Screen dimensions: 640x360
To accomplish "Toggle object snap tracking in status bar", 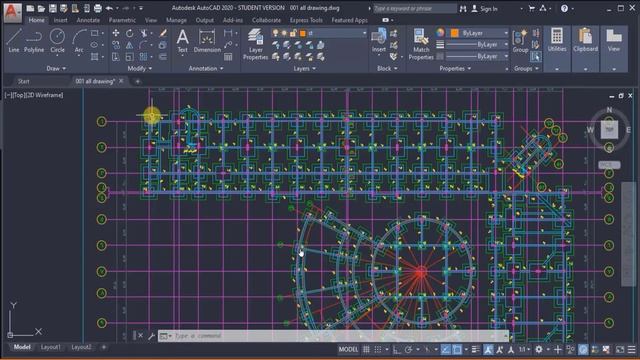I will (445, 349).
